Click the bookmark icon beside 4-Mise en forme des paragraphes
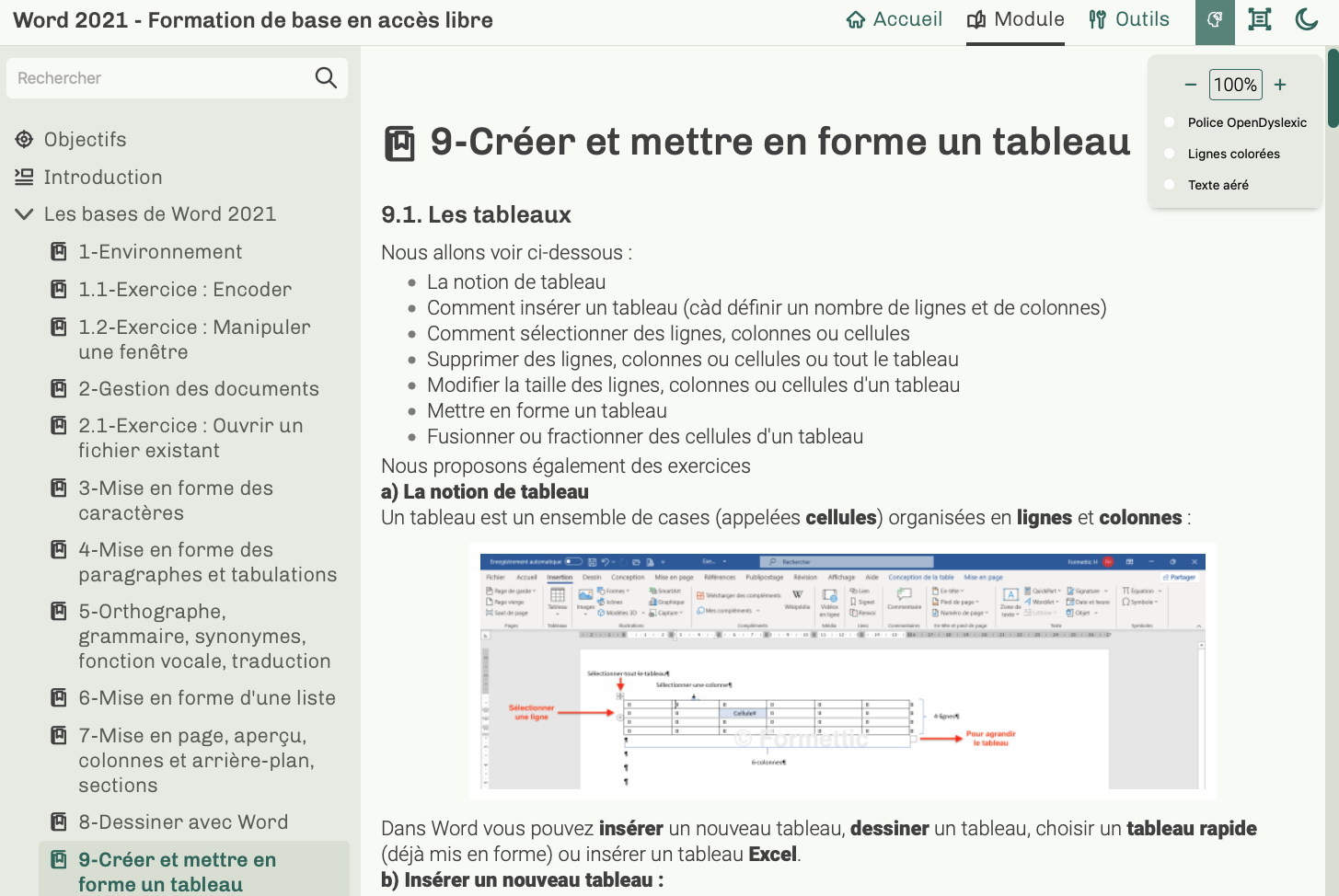The image size is (1339, 896). [x=59, y=549]
